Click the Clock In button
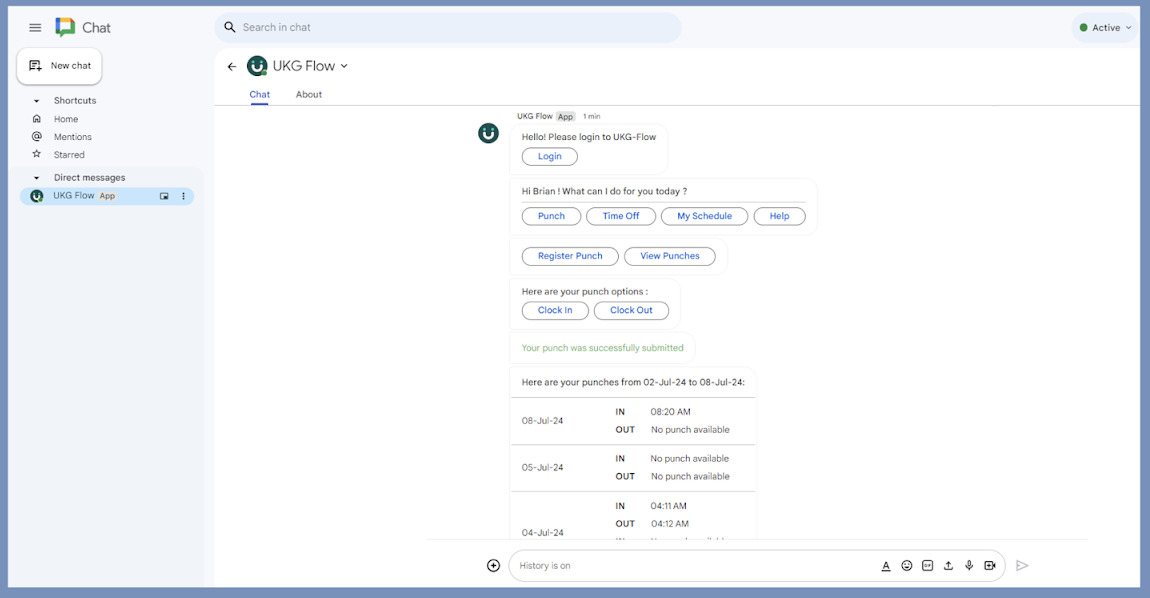This screenshot has width=1150, height=598. point(555,311)
